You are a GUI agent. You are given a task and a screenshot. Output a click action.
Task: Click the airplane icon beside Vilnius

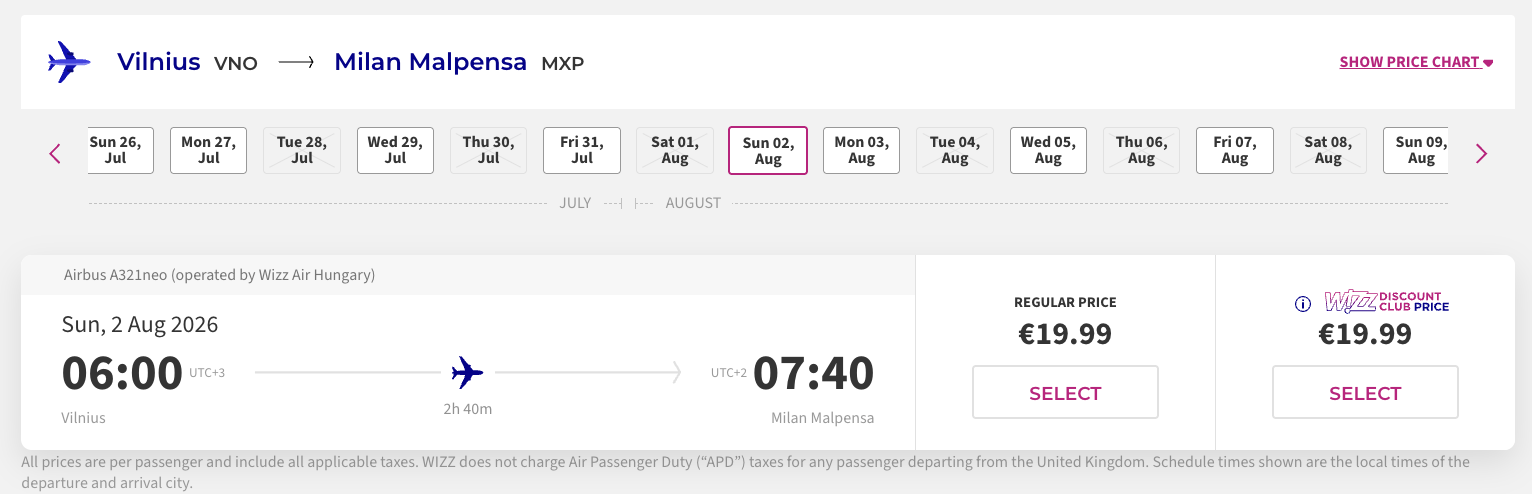(x=69, y=62)
